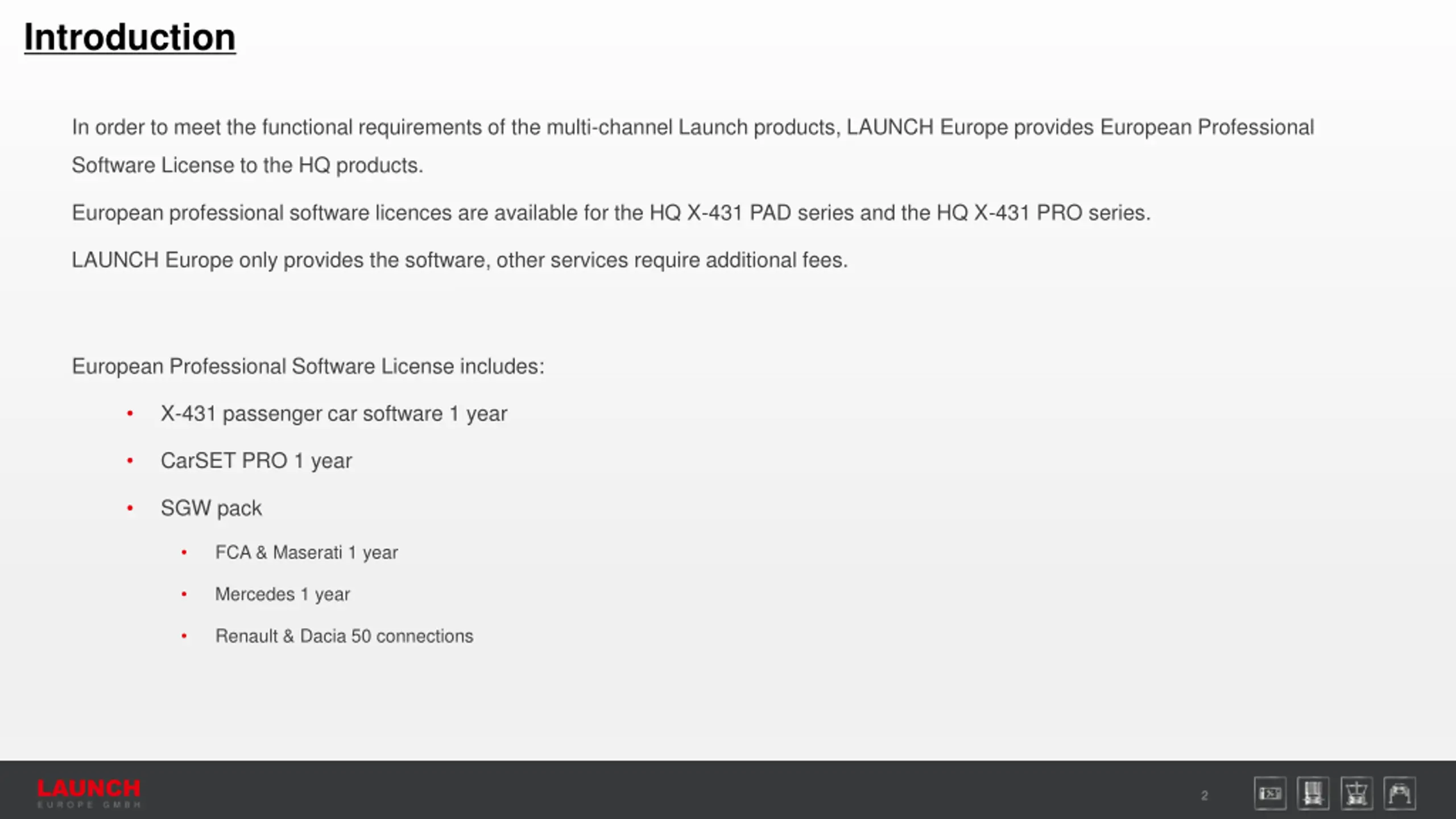Click the red bullet before CarSET PRO
The image size is (1456, 819).
pyautogui.click(x=130, y=461)
